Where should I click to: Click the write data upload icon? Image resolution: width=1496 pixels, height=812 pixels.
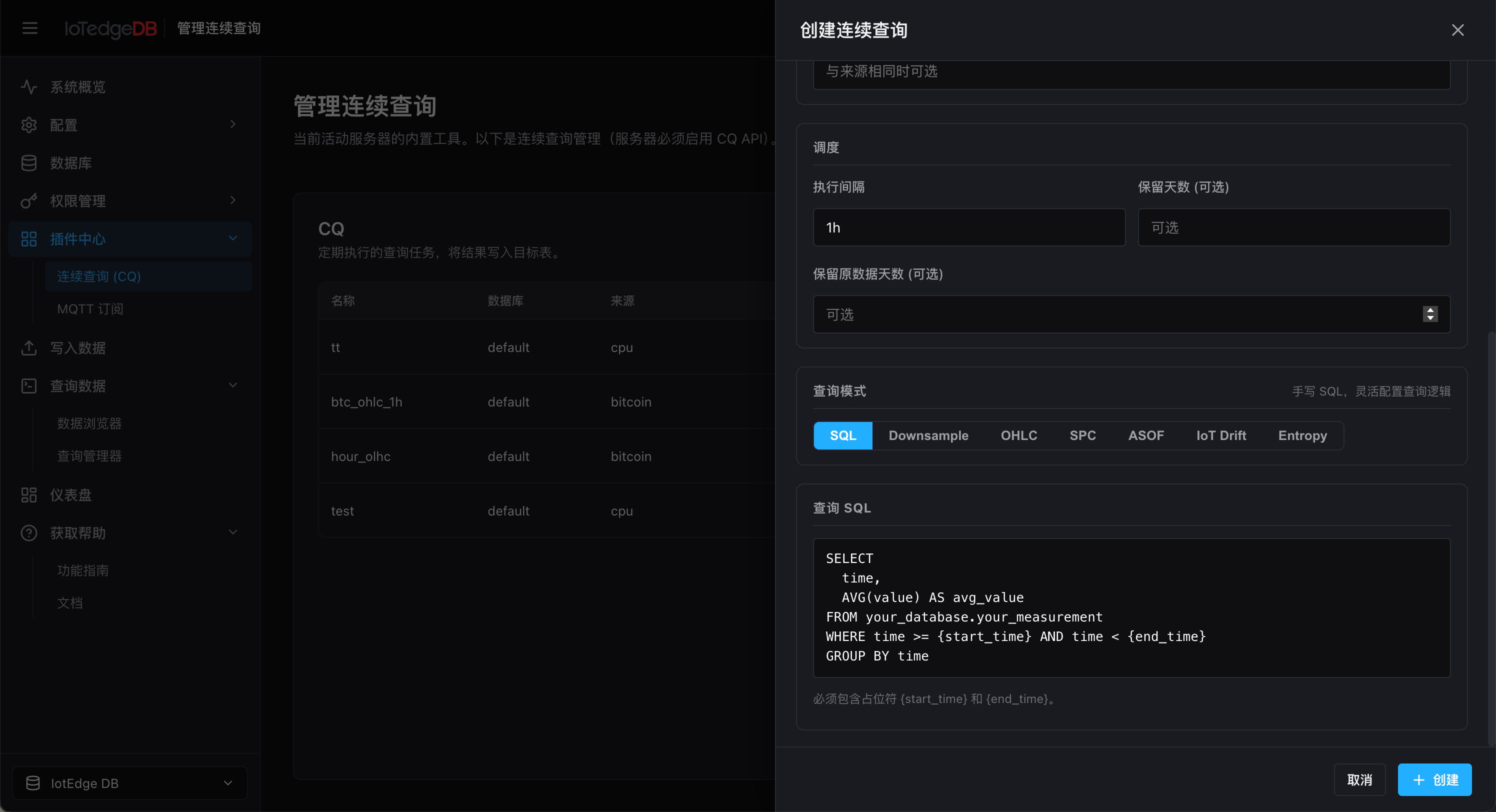coord(29,348)
